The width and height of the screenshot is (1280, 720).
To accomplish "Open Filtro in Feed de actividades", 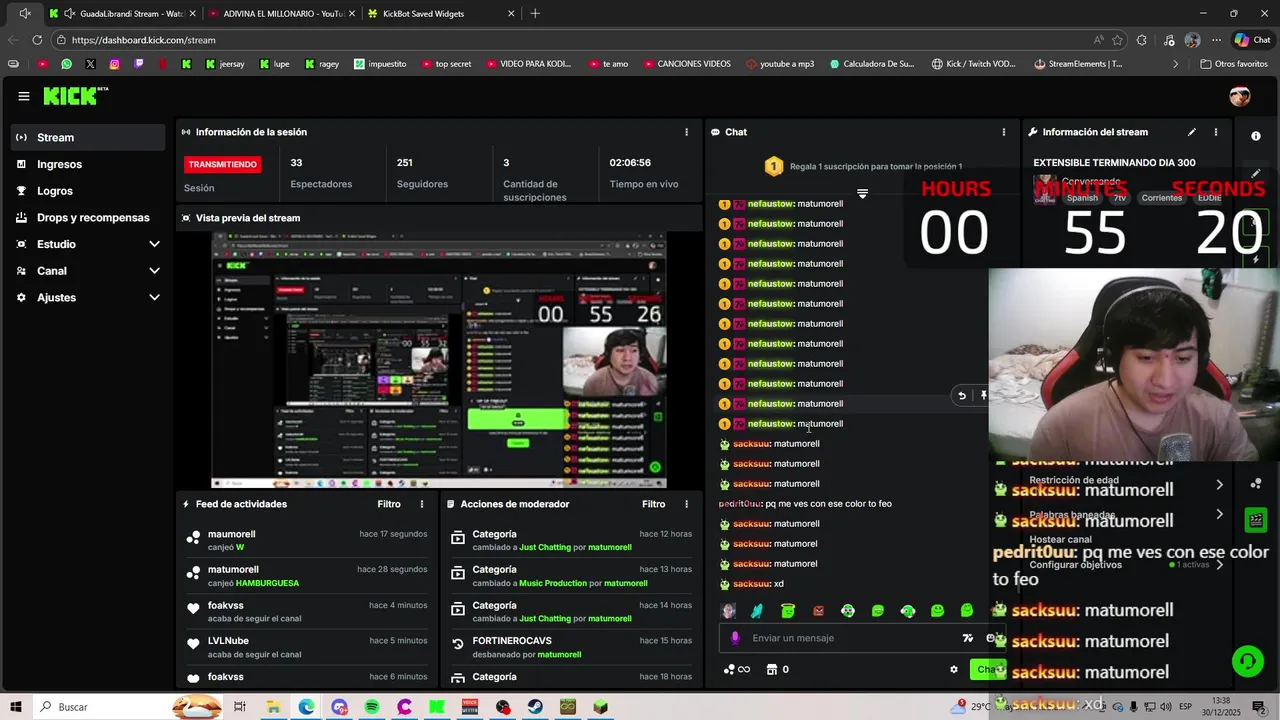I will pos(389,504).
